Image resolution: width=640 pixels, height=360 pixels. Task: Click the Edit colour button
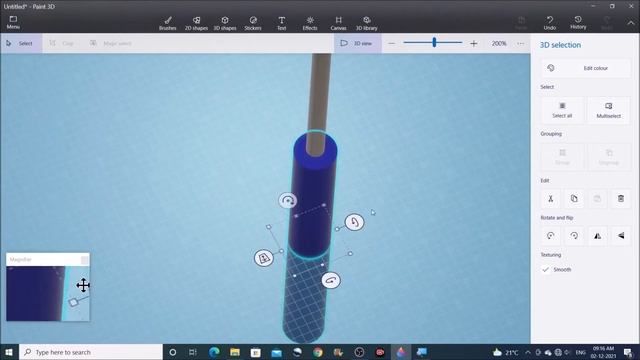pyautogui.click(x=586, y=68)
